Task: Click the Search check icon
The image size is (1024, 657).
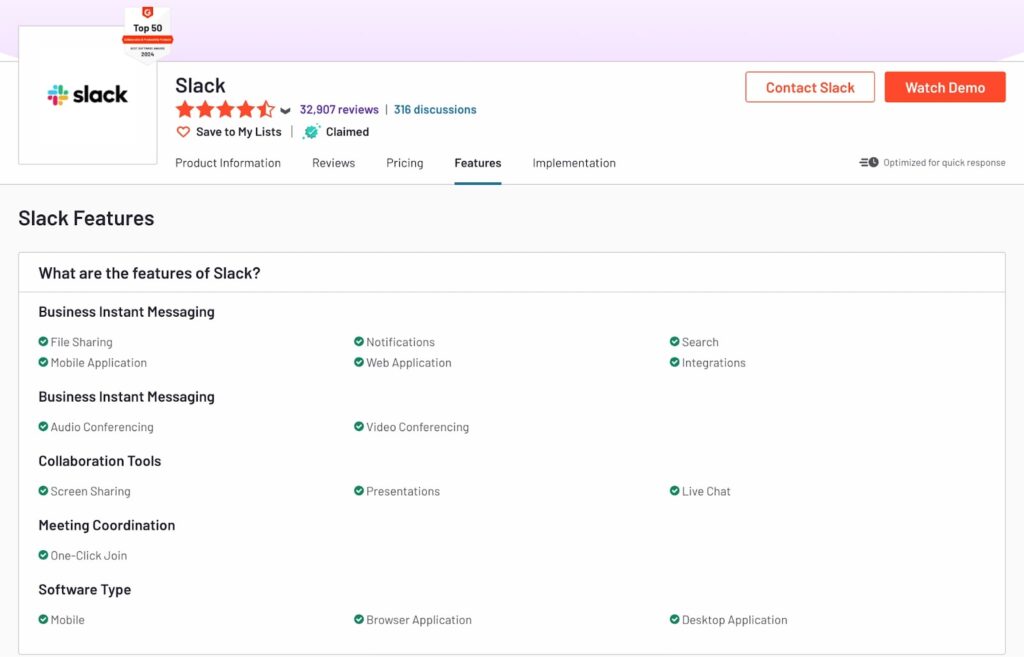Action: 675,342
